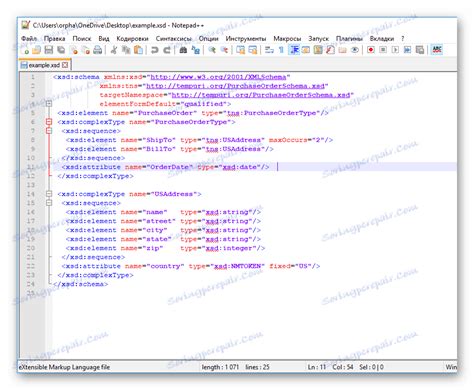Toggle synchronized horizontal scrolling

pyautogui.click(x=253, y=50)
